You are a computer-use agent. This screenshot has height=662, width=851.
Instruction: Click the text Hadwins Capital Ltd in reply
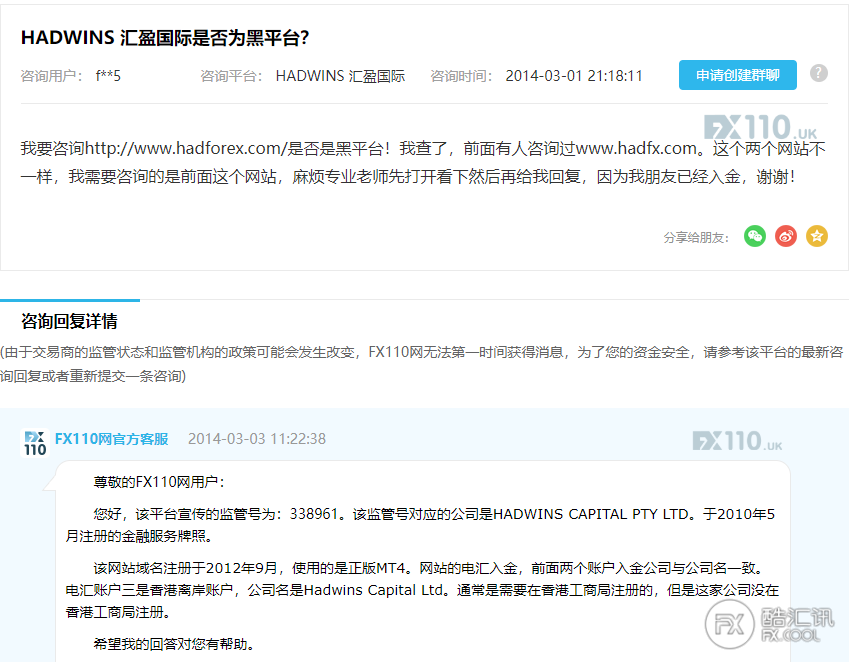coord(373,590)
